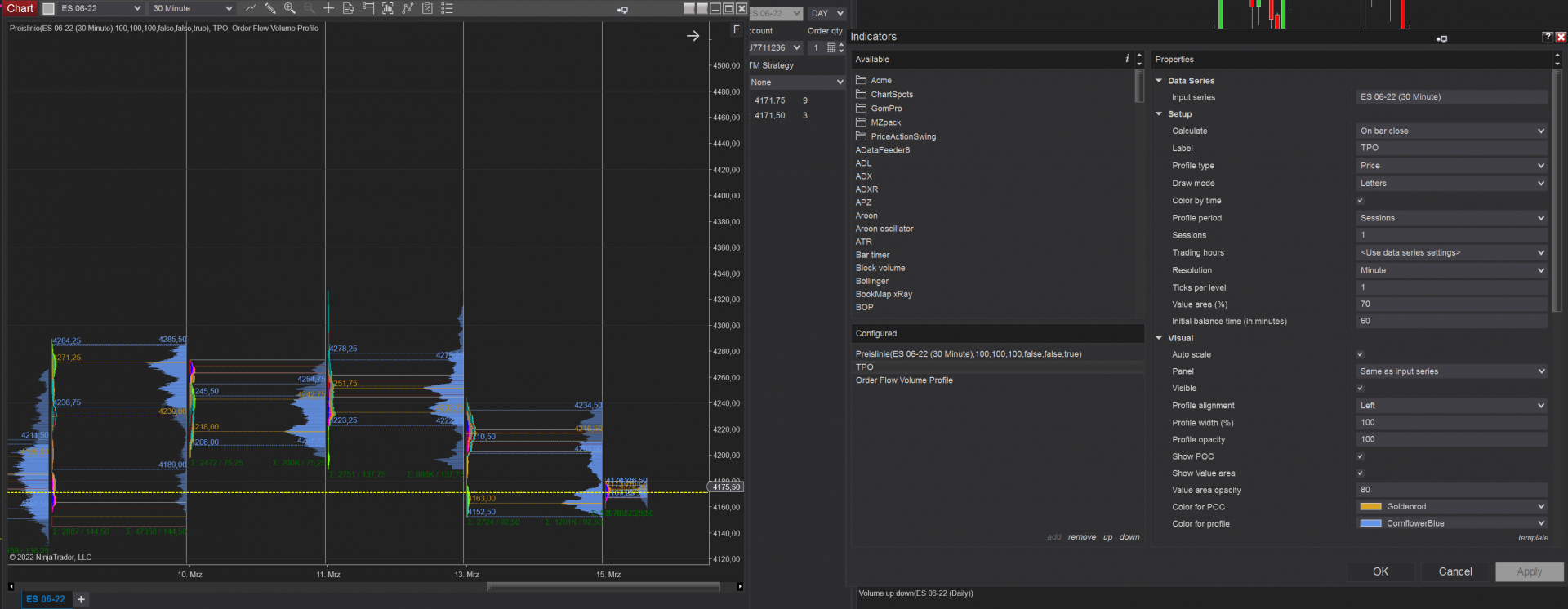Image resolution: width=1568 pixels, height=609 pixels.
Task: Select the ES 06-22 chart tab
Action: [45, 599]
